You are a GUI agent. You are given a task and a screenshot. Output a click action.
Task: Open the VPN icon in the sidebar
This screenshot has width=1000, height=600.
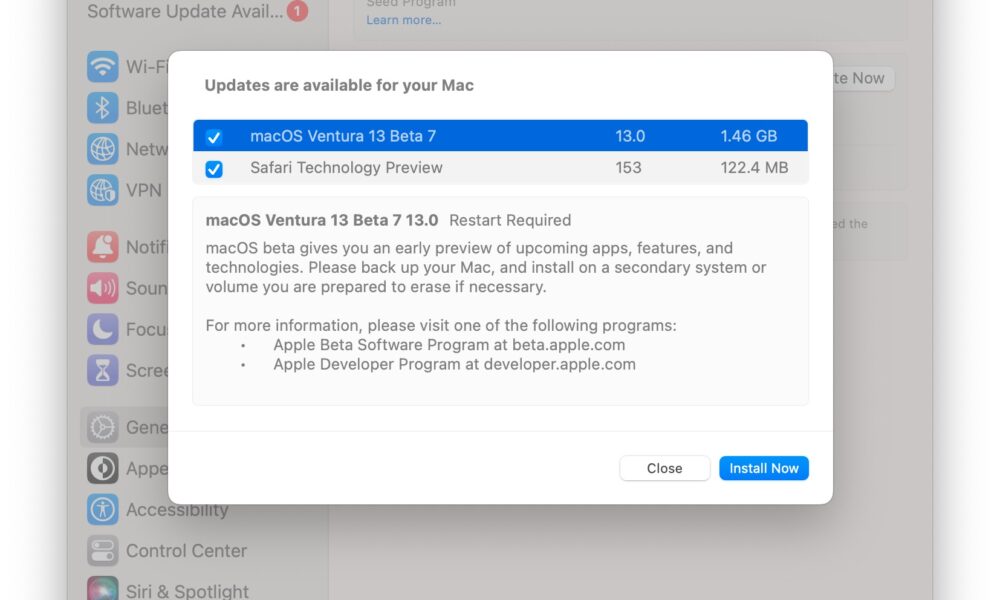click(x=103, y=190)
